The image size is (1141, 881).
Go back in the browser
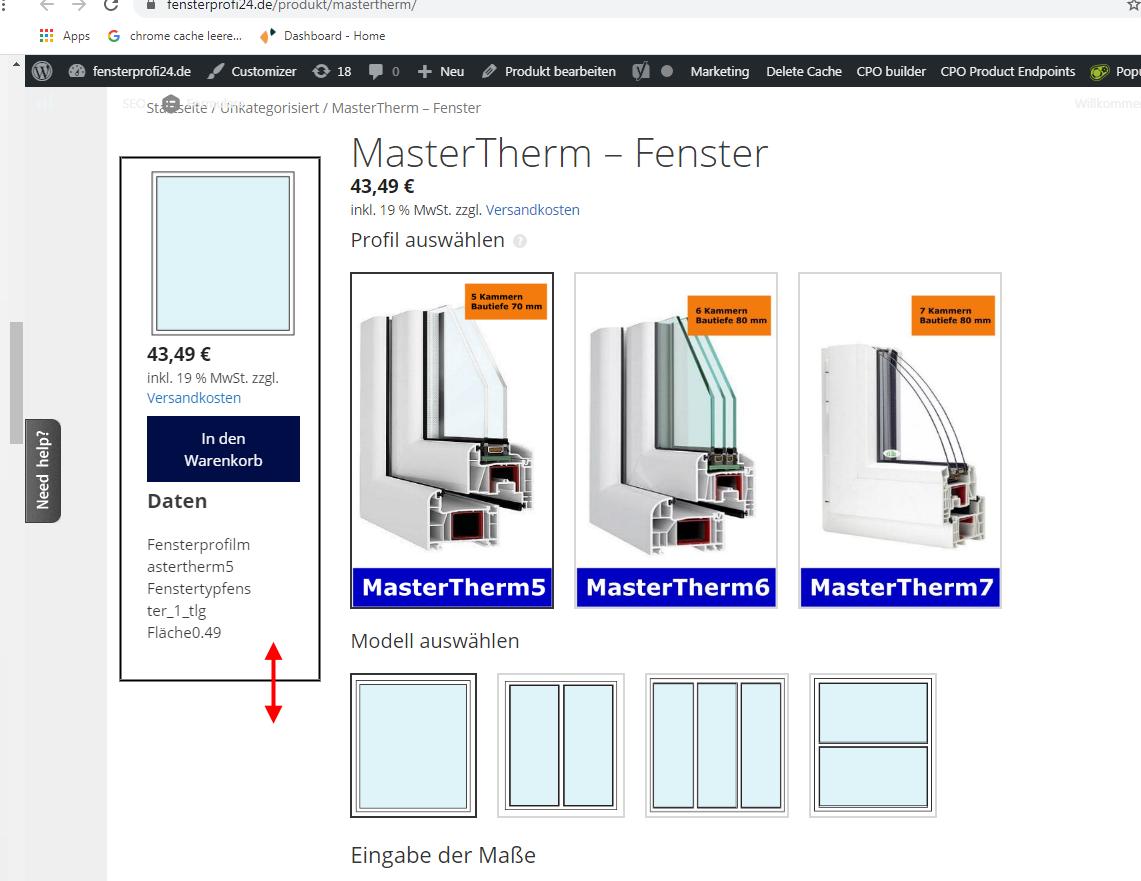47,5
